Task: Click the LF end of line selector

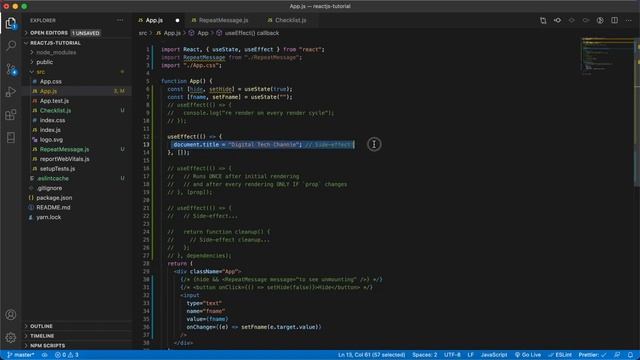Action: (x=470, y=355)
